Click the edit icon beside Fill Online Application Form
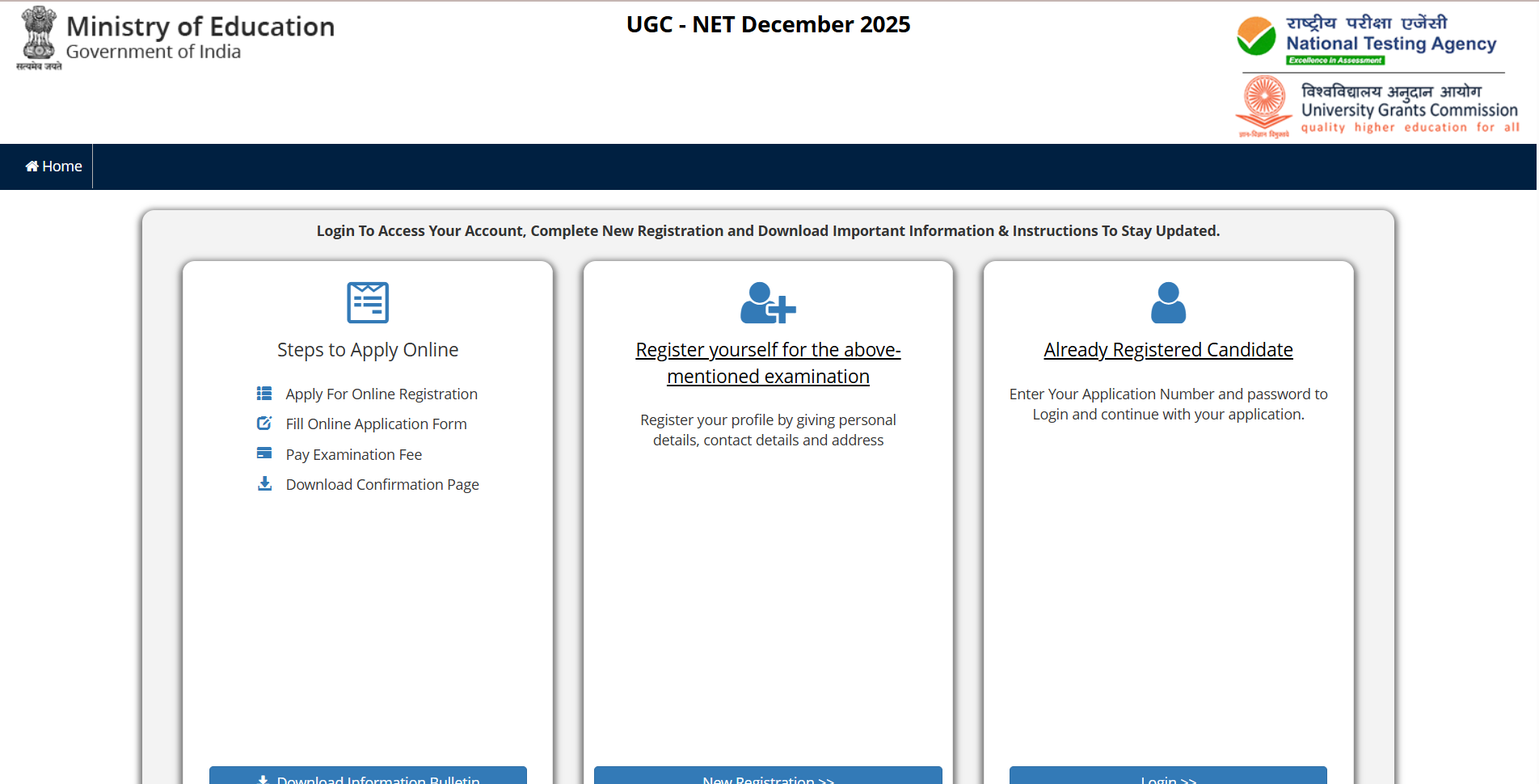The image size is (1539, 784). 264,424
